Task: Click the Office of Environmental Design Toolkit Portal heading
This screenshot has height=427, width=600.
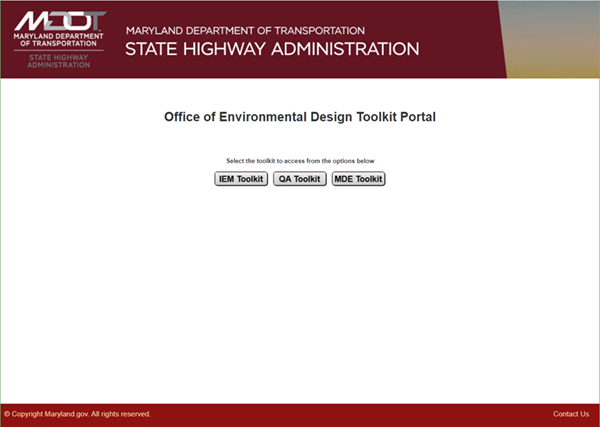Action: [x=300, y=117]
